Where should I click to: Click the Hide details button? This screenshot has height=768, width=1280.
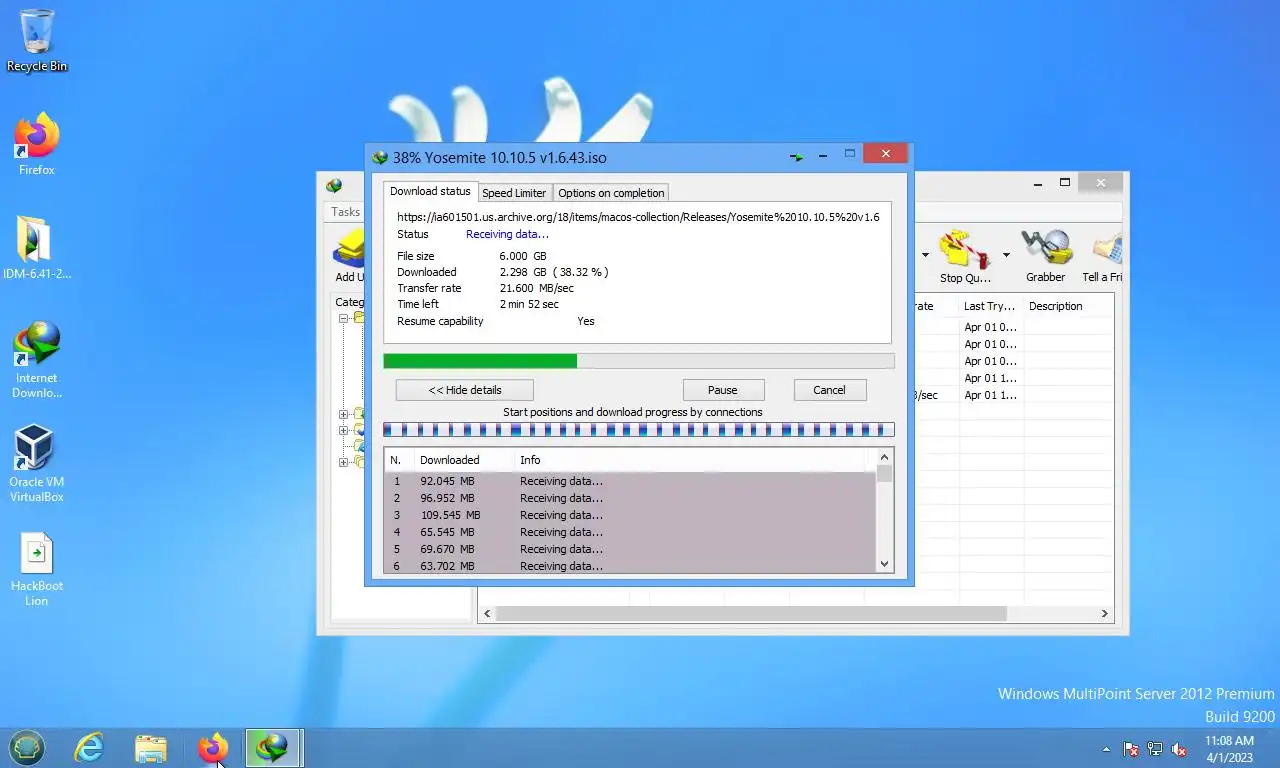(465, 390)
